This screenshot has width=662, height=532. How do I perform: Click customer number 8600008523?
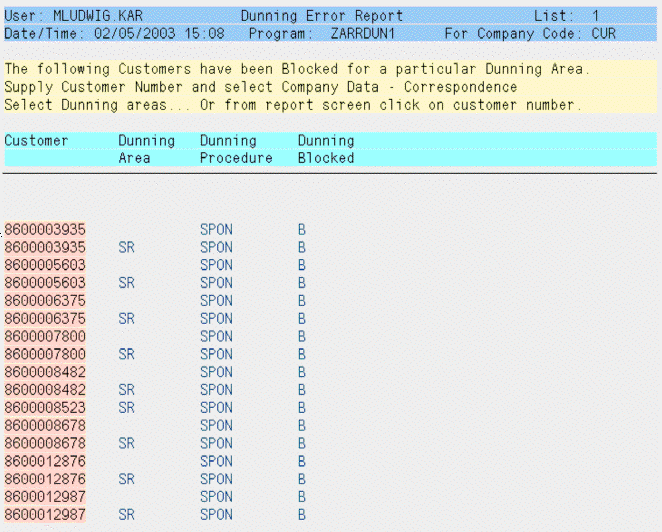pyautogui.click(x=45, y=407)
